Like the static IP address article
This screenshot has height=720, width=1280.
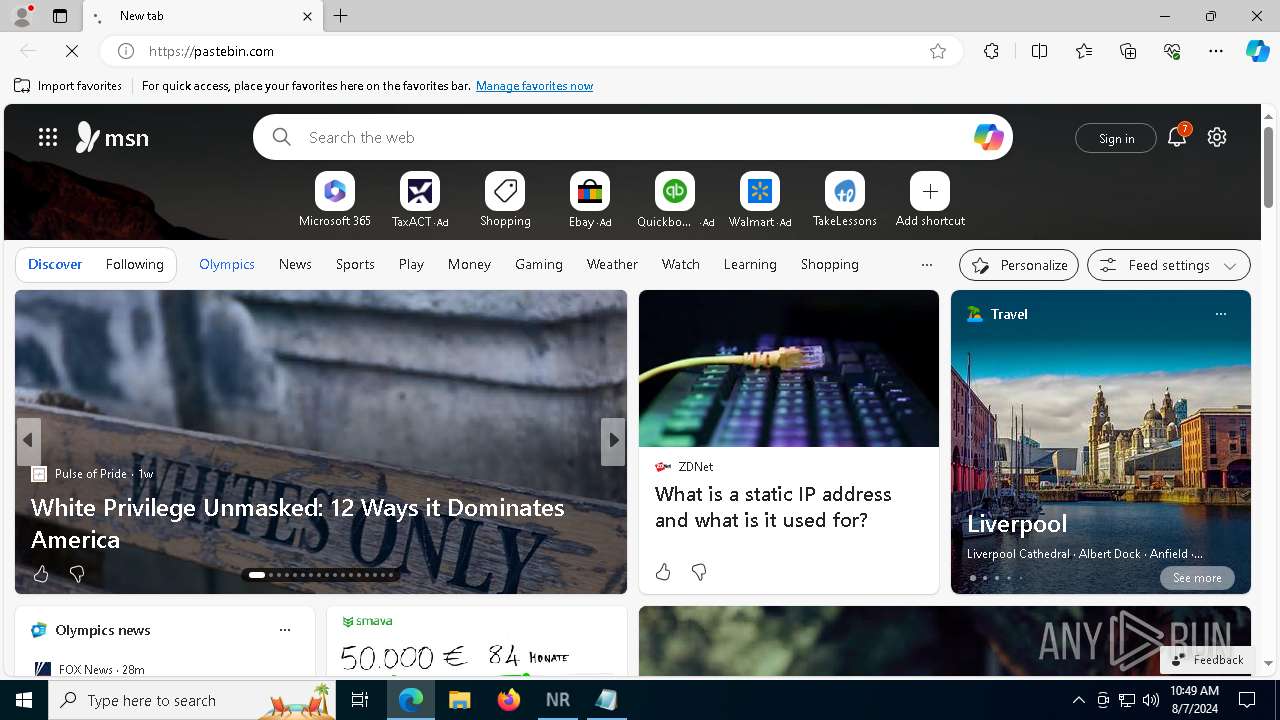(663, 572)
